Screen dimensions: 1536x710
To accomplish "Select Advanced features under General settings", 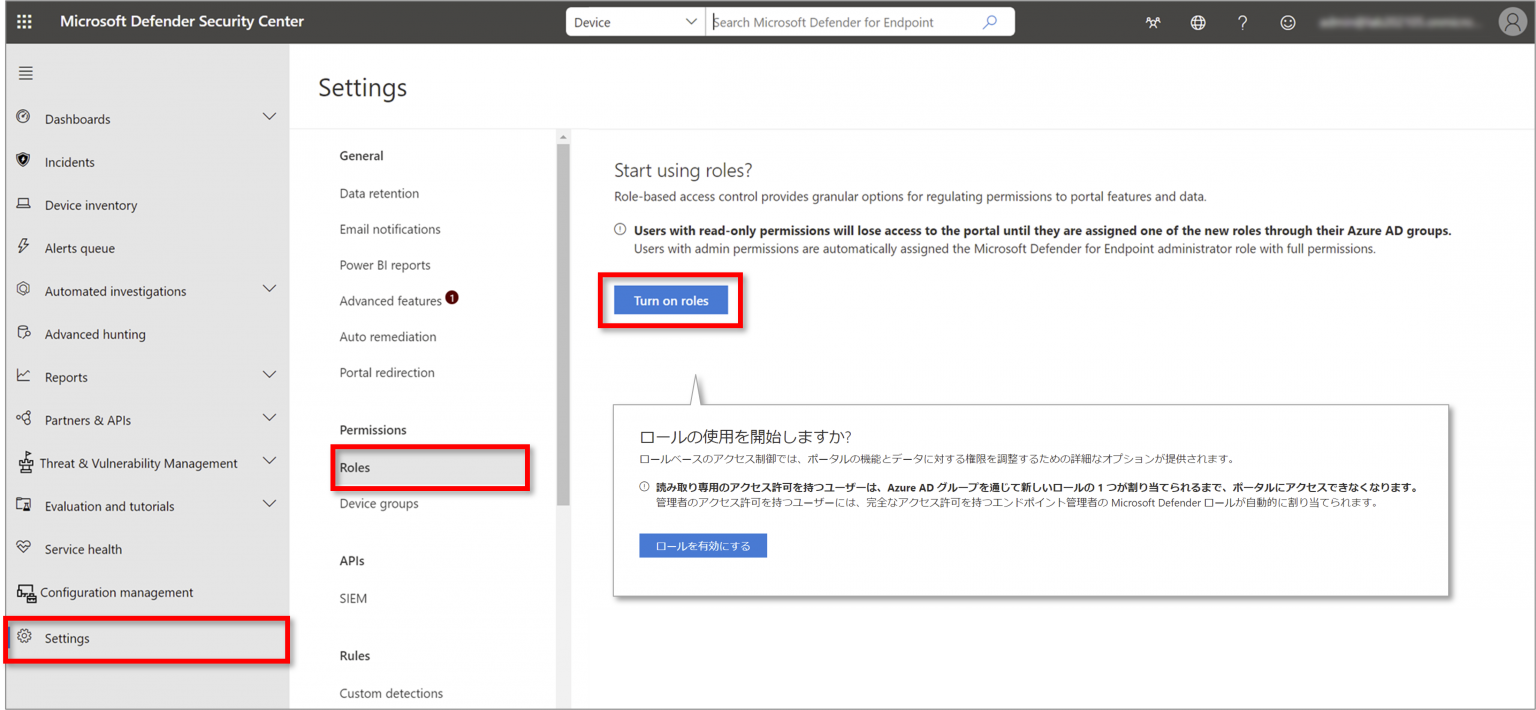I will 391,299.
